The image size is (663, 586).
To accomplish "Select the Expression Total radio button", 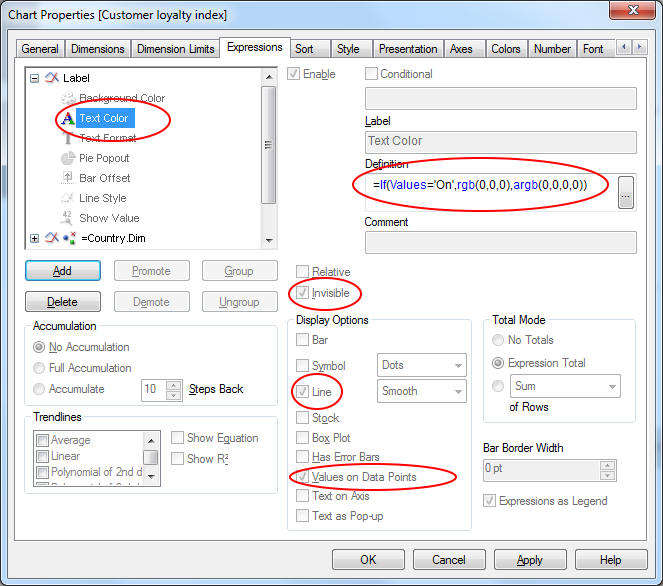I will 498,363.
